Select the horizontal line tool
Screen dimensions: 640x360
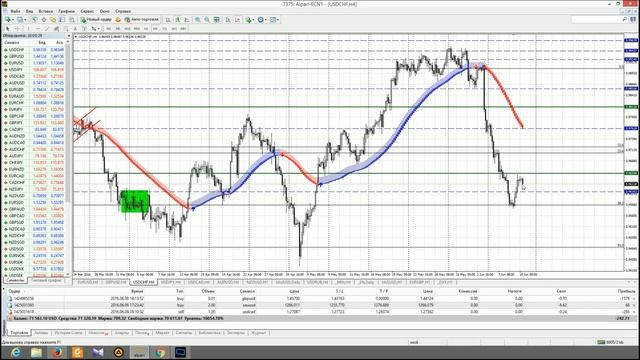point(38,29)
